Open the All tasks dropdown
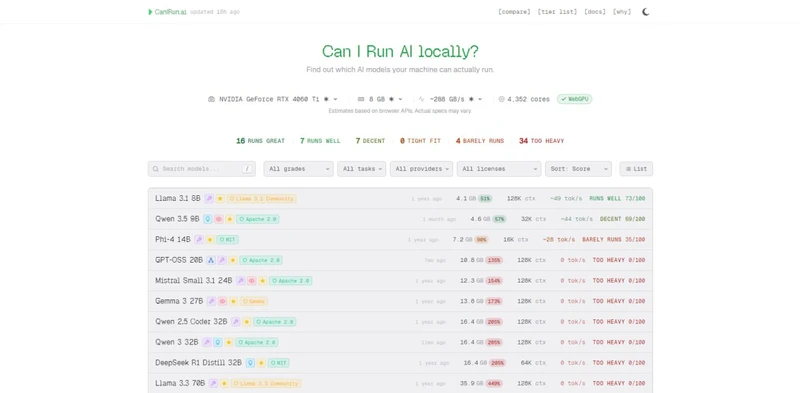The image size is (800, 393). click(362, 169)
